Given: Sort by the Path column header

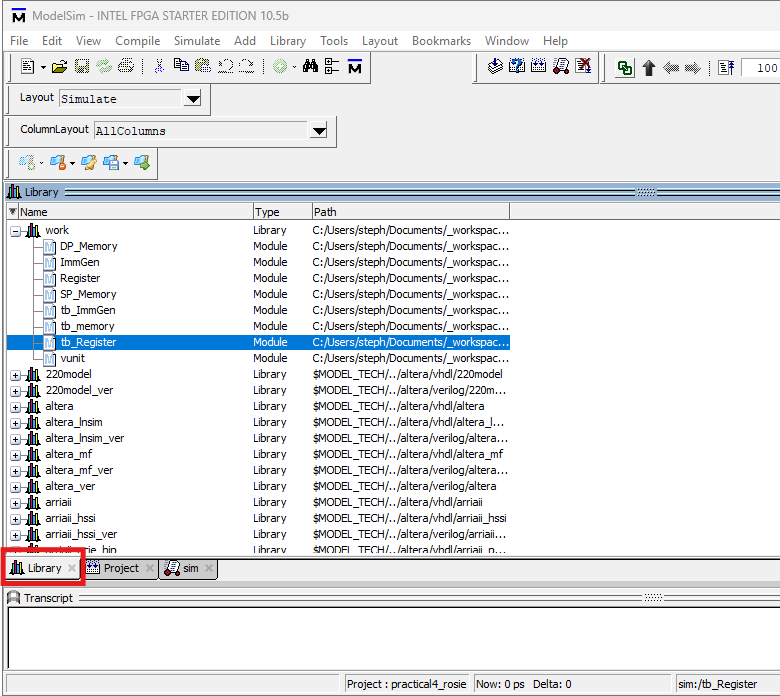Looking at the screenshot, I should 410,212.
